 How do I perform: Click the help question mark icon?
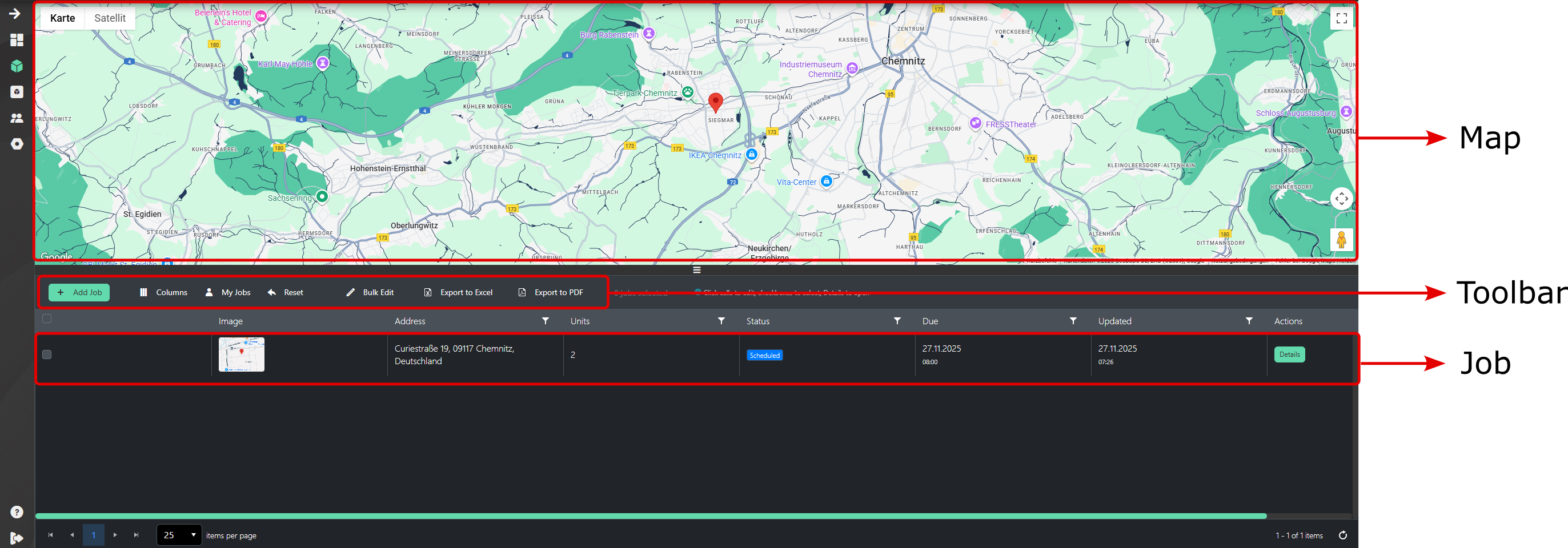point(17,512)
